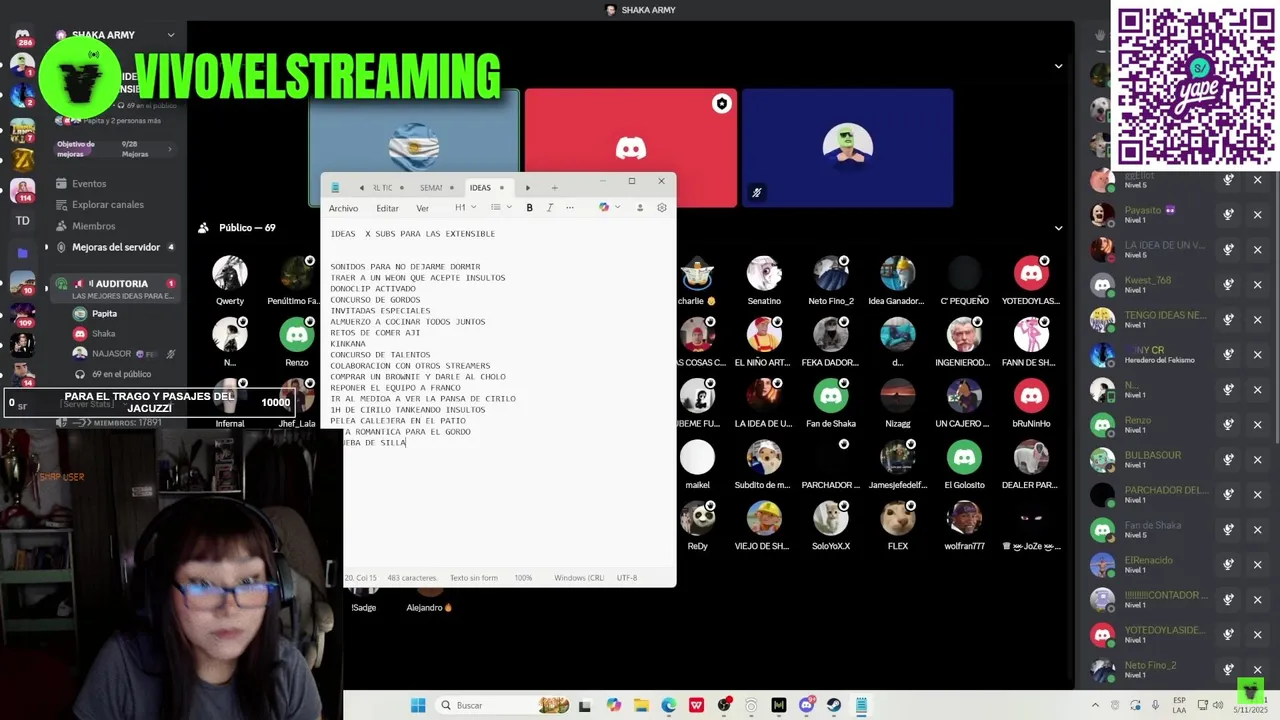Toggle microphone icon on Kwest_768's row
The width and height of the screenshot is (1280, 720).
[1228, 285]
